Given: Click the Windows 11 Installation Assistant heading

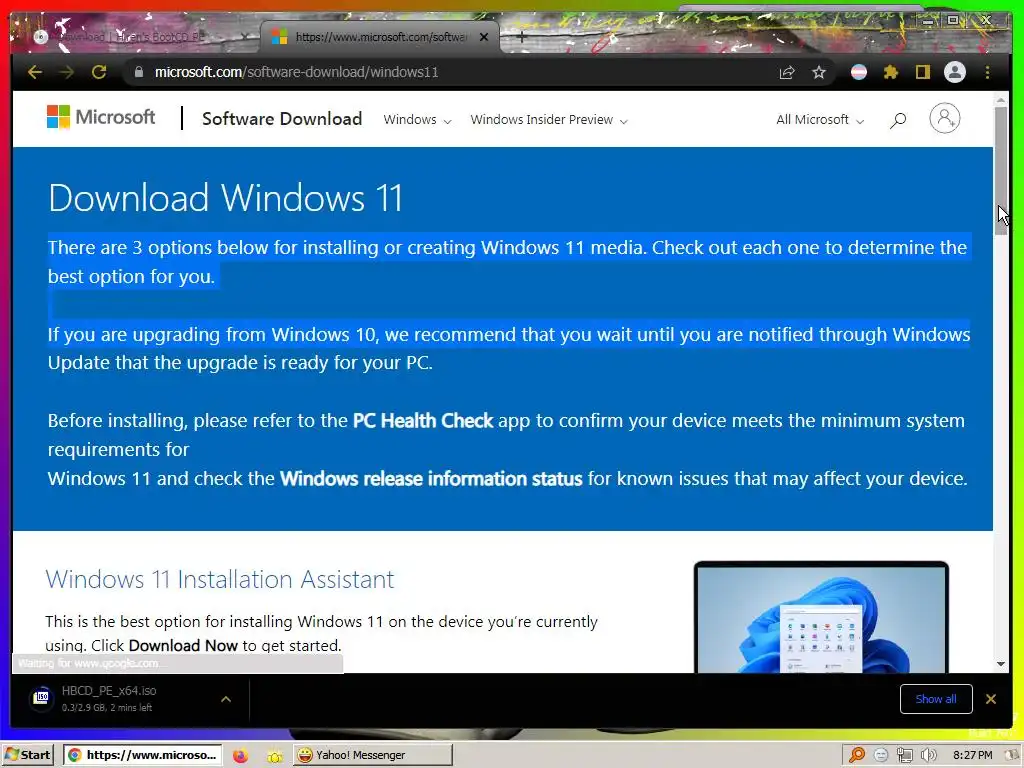Looking at the screenshot, I should click(220, 579).
